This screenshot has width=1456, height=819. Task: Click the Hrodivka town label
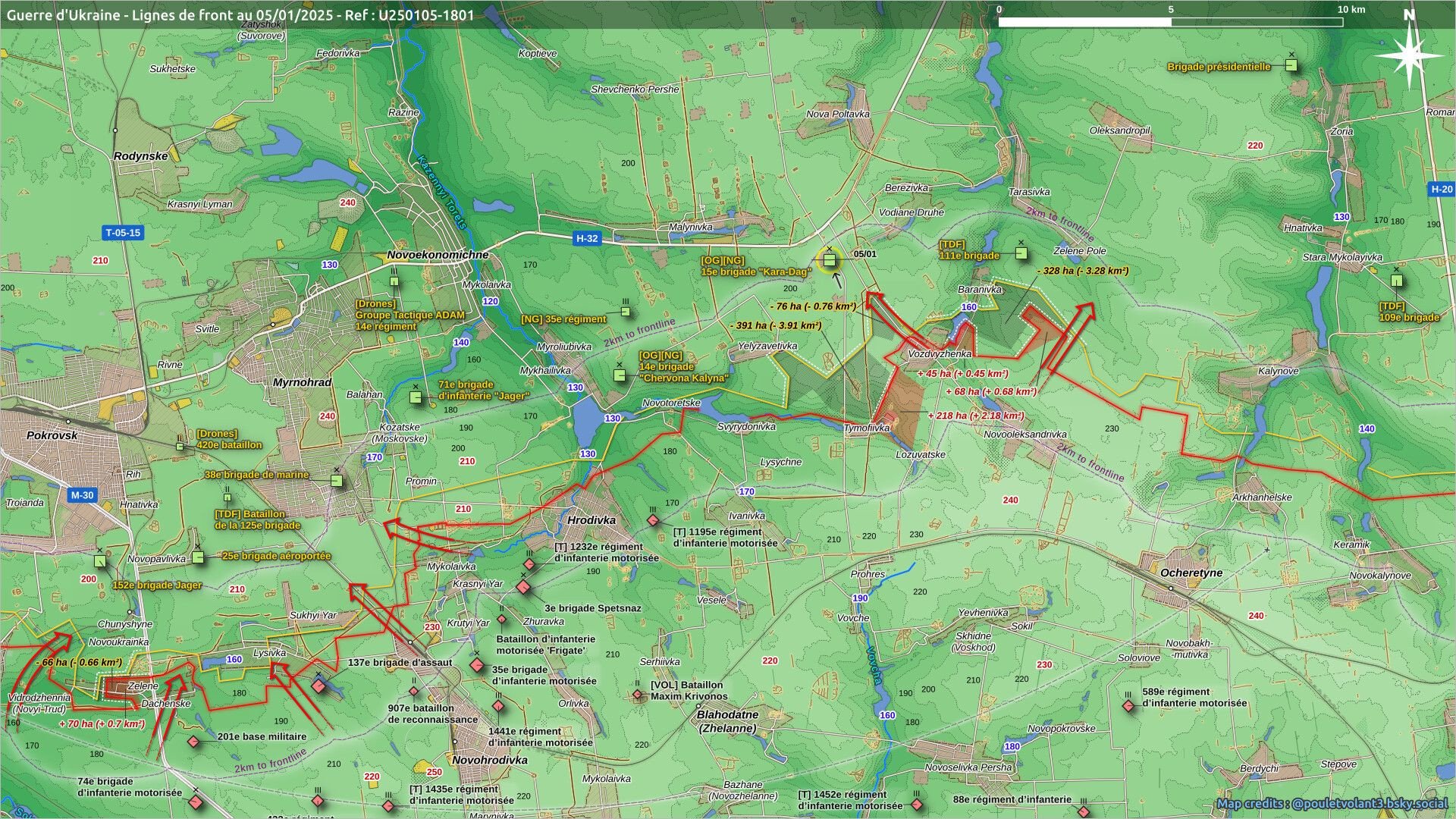click(x=591, y=520)
